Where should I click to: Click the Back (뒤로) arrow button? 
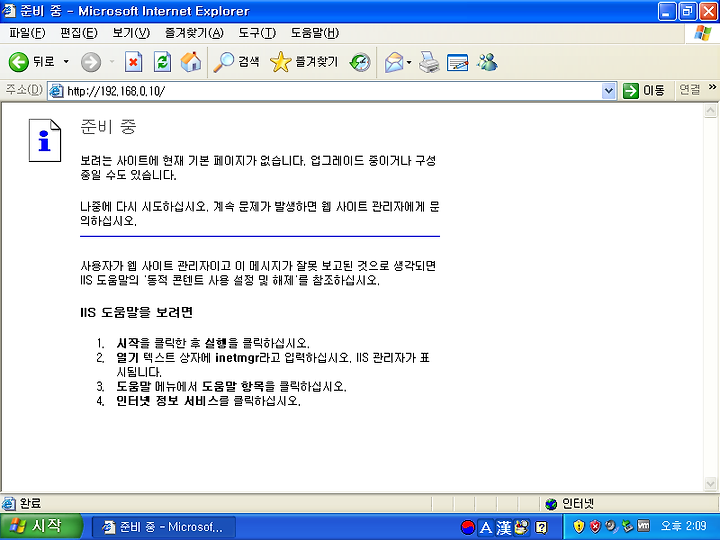[31, 62]
